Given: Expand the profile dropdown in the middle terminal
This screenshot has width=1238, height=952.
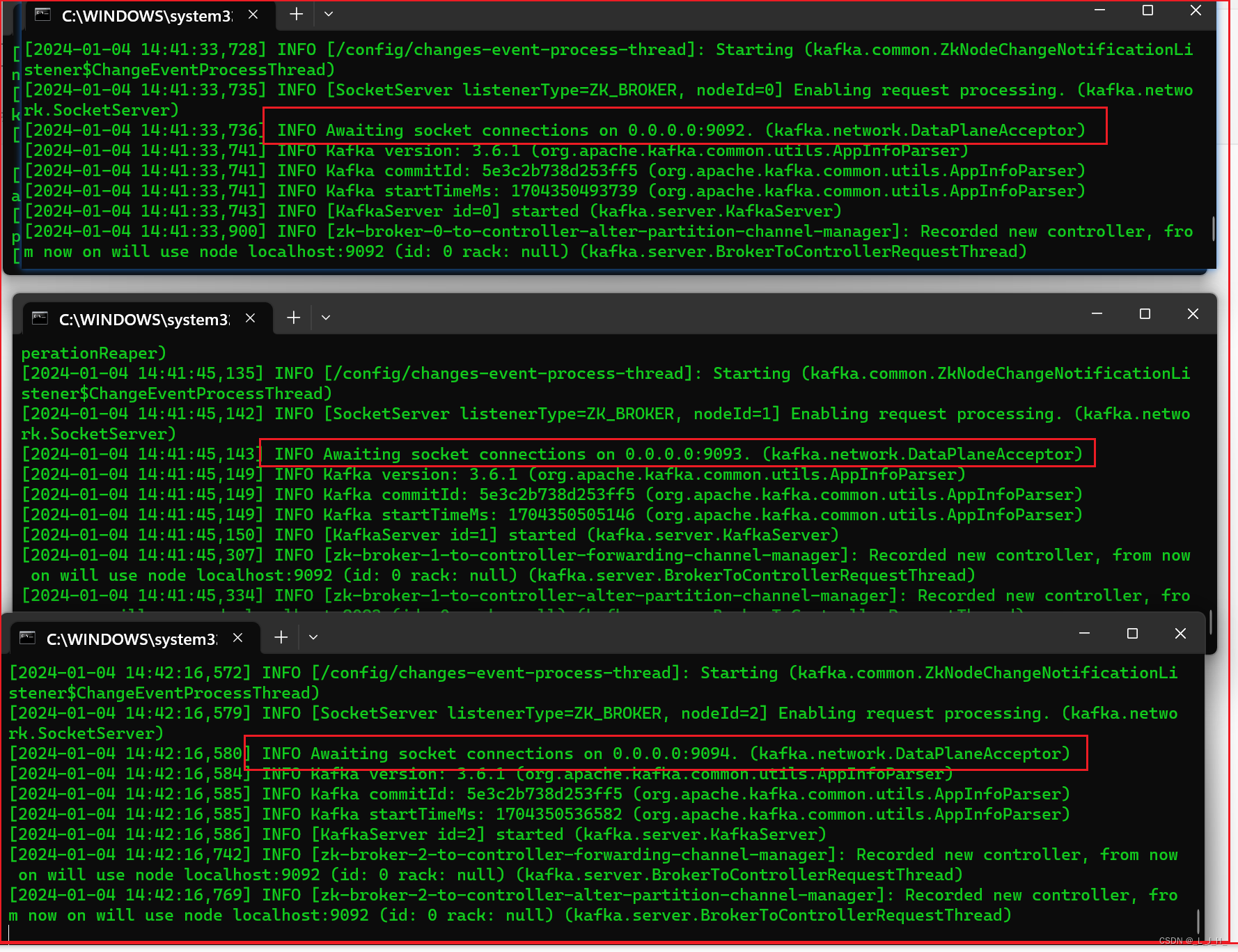Looking at the screenshot, I should coord(326,318).
